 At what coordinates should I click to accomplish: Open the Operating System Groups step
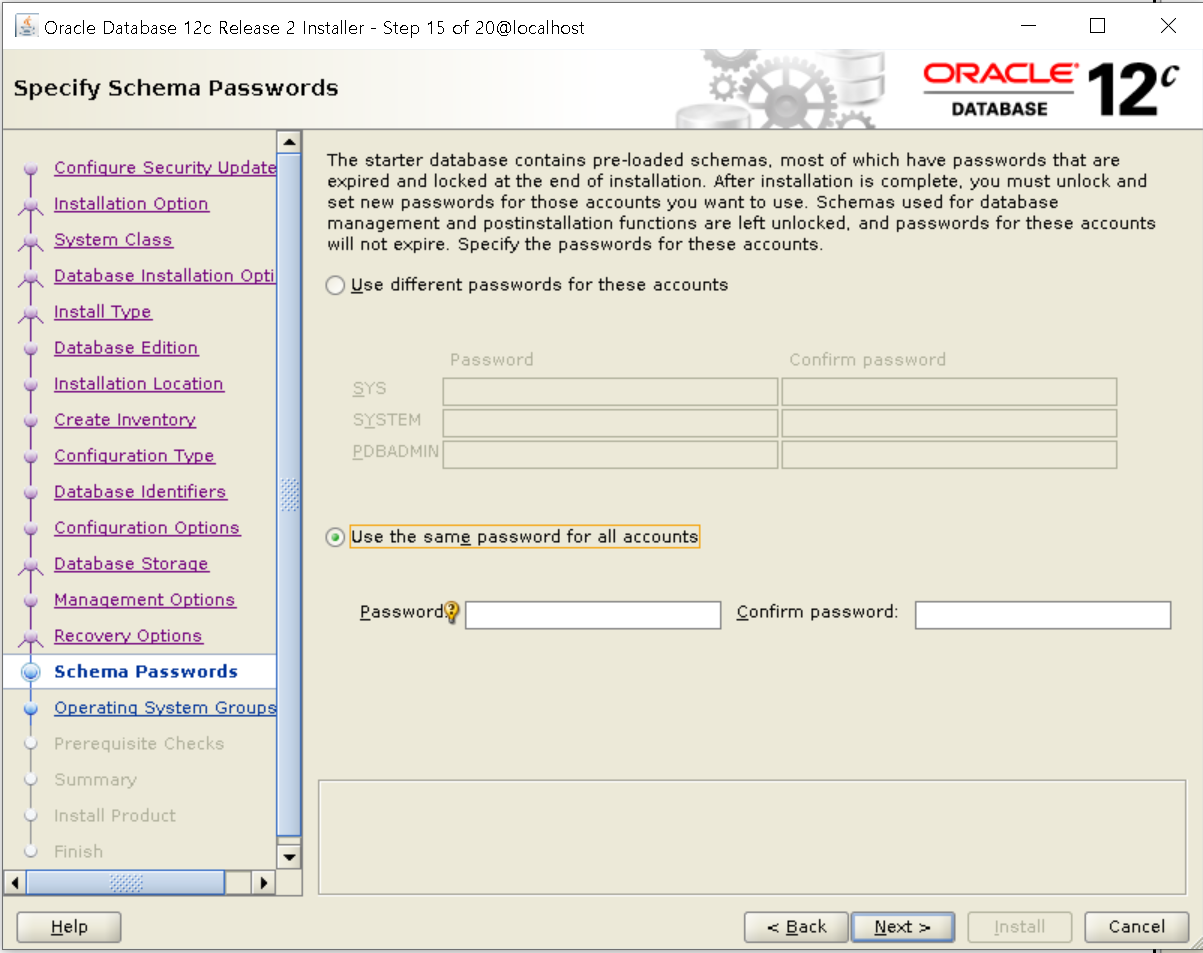[x=165, y=708]
